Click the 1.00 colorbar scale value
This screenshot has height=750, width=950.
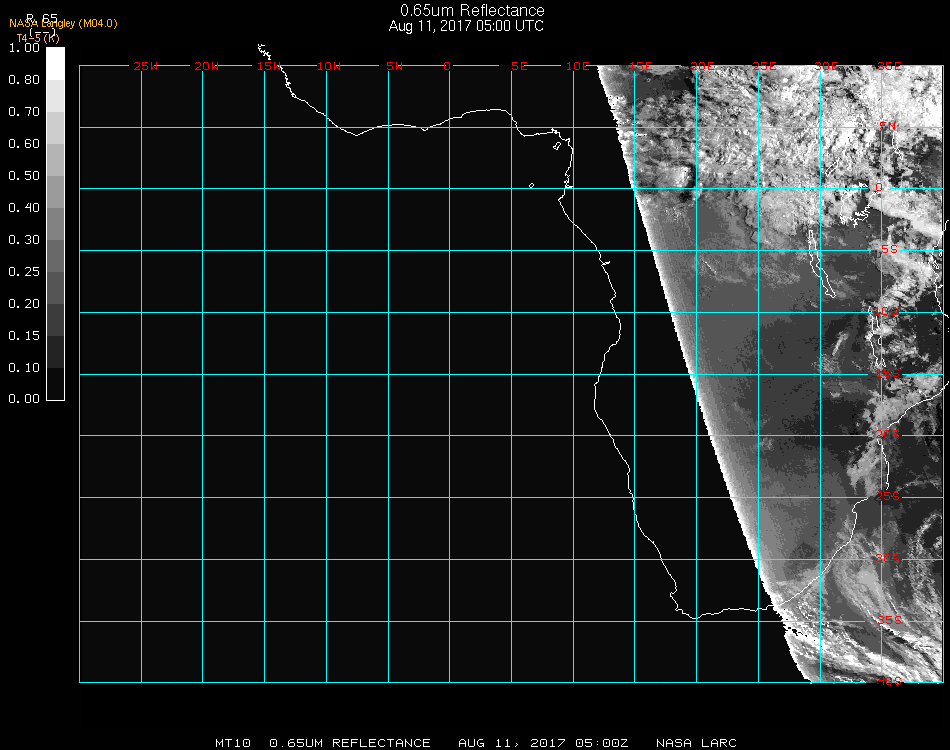pos(24,48)
